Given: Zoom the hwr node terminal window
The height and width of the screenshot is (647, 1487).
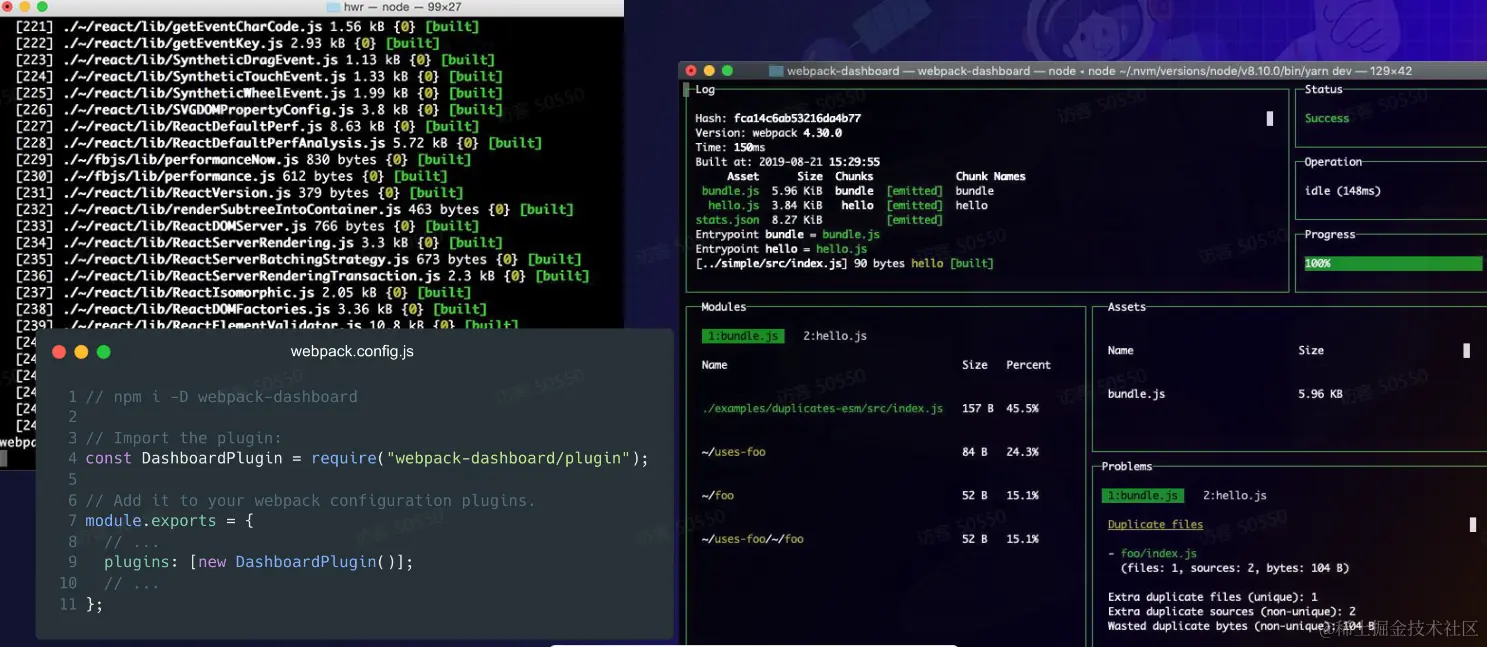Looking at the screenshot, I should (42, 6).
